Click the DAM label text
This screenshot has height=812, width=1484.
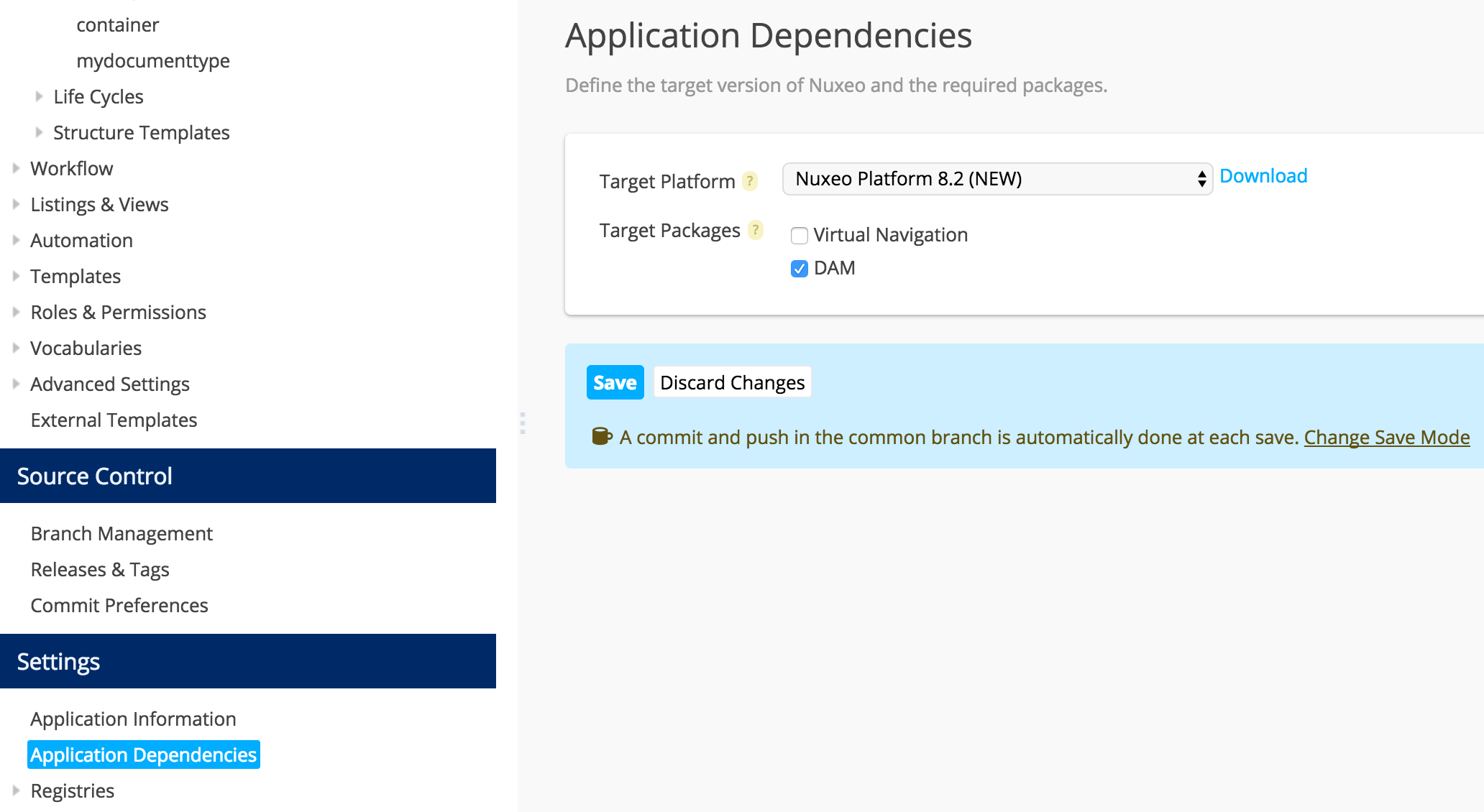(835, 268)
